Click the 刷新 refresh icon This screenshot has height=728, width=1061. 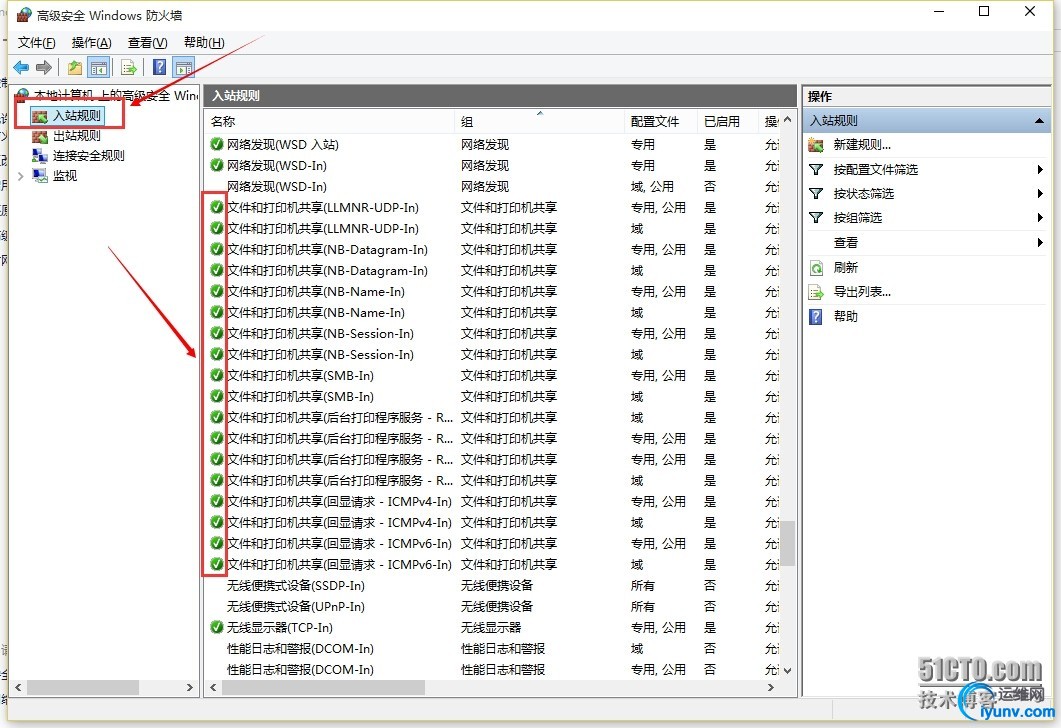(817, 268)
